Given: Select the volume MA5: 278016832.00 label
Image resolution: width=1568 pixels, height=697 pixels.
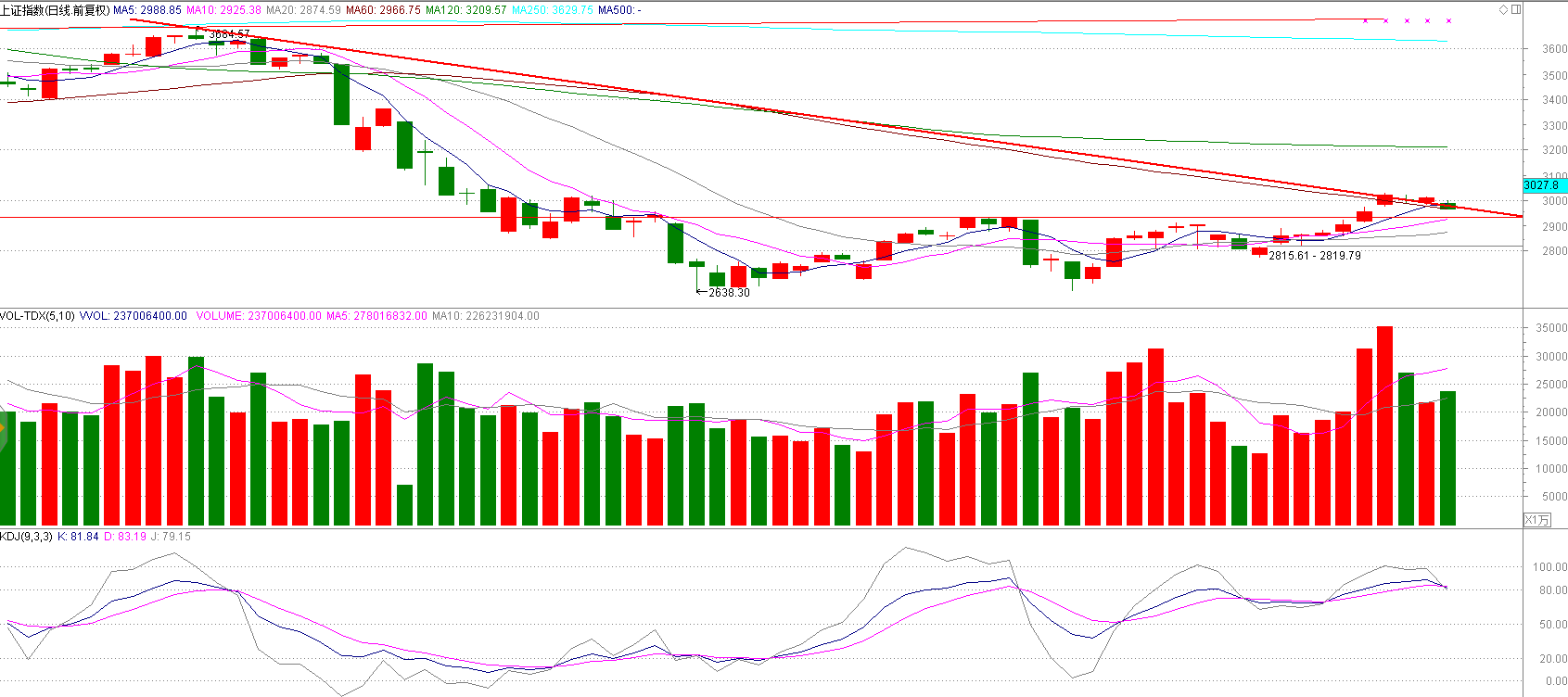Looking at the screenshot, I should pyautogui.click(x=376, y=316).
